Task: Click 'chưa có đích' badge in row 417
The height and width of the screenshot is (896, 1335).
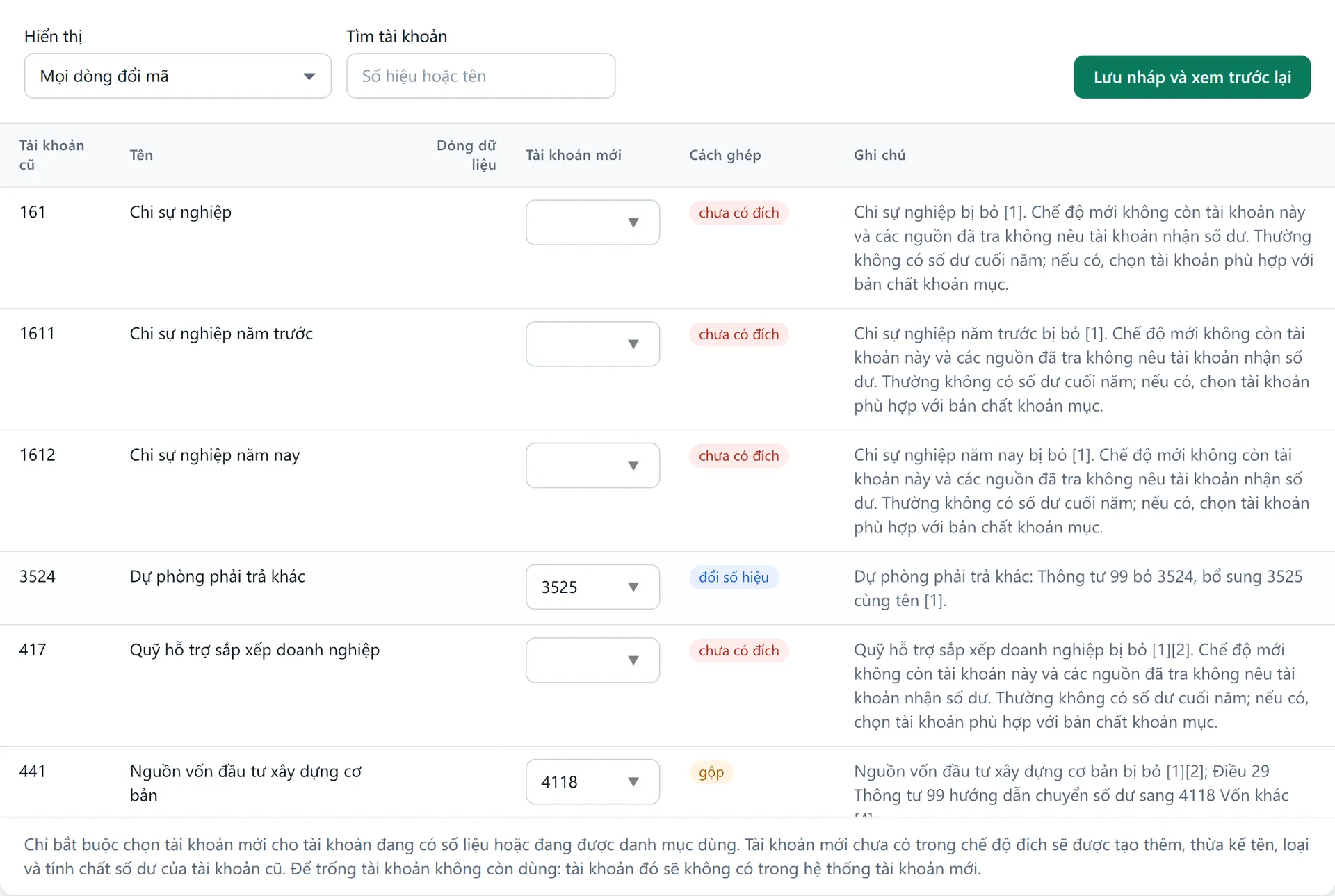Action: point(738,651)
